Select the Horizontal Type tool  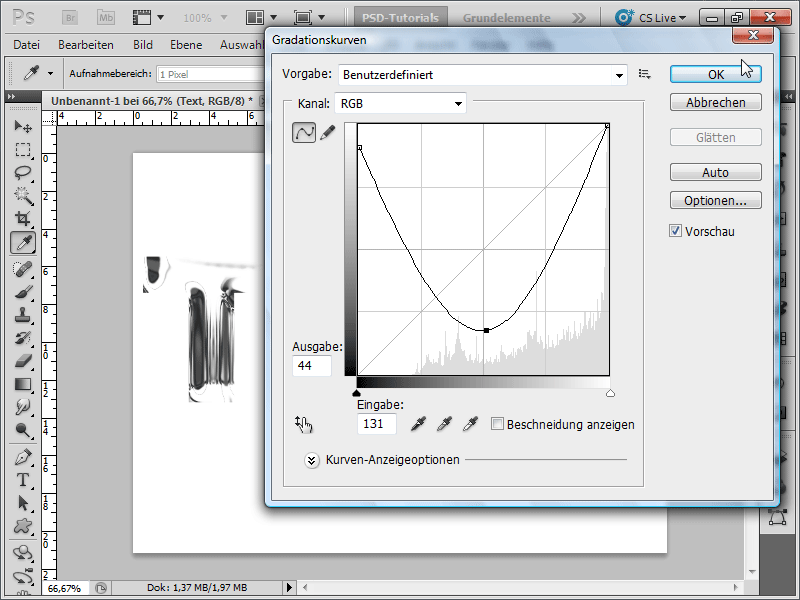point(23,480)
